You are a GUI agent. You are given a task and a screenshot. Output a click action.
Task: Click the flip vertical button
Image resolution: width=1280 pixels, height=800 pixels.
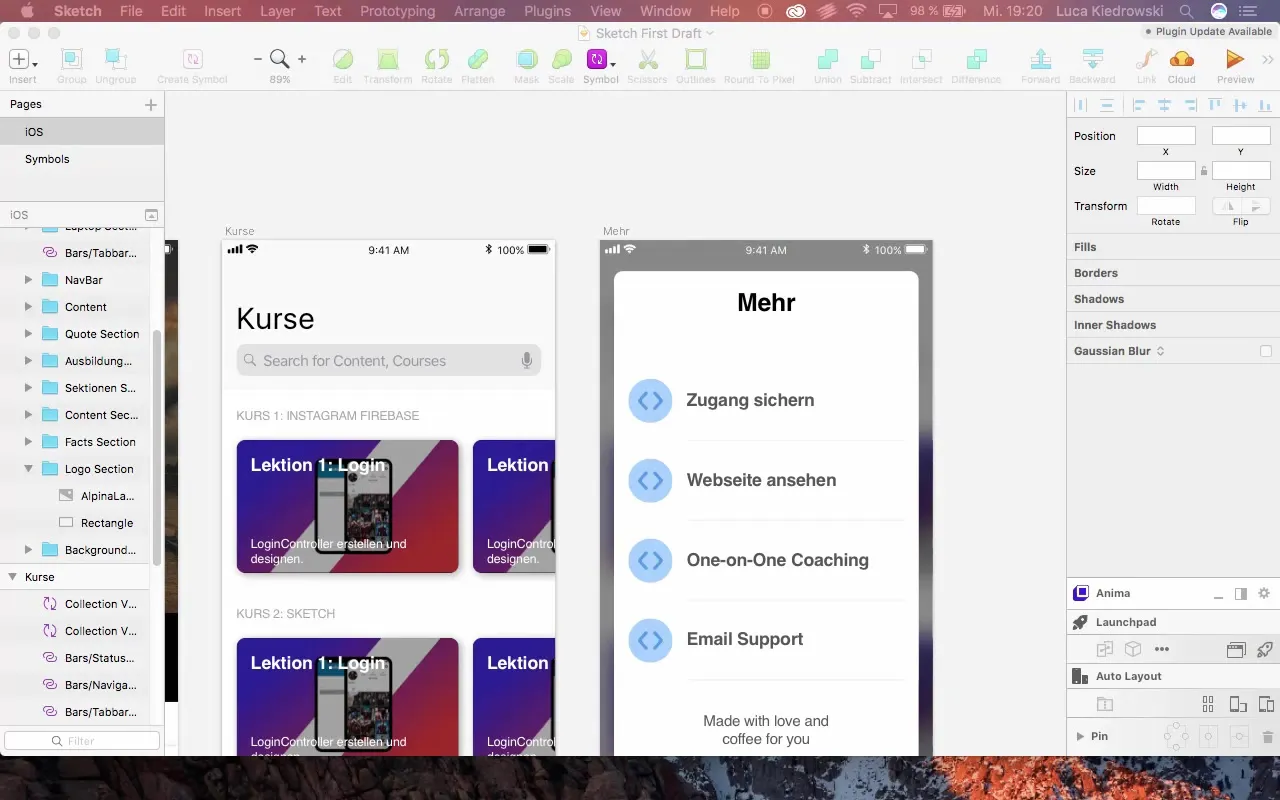1256,206
